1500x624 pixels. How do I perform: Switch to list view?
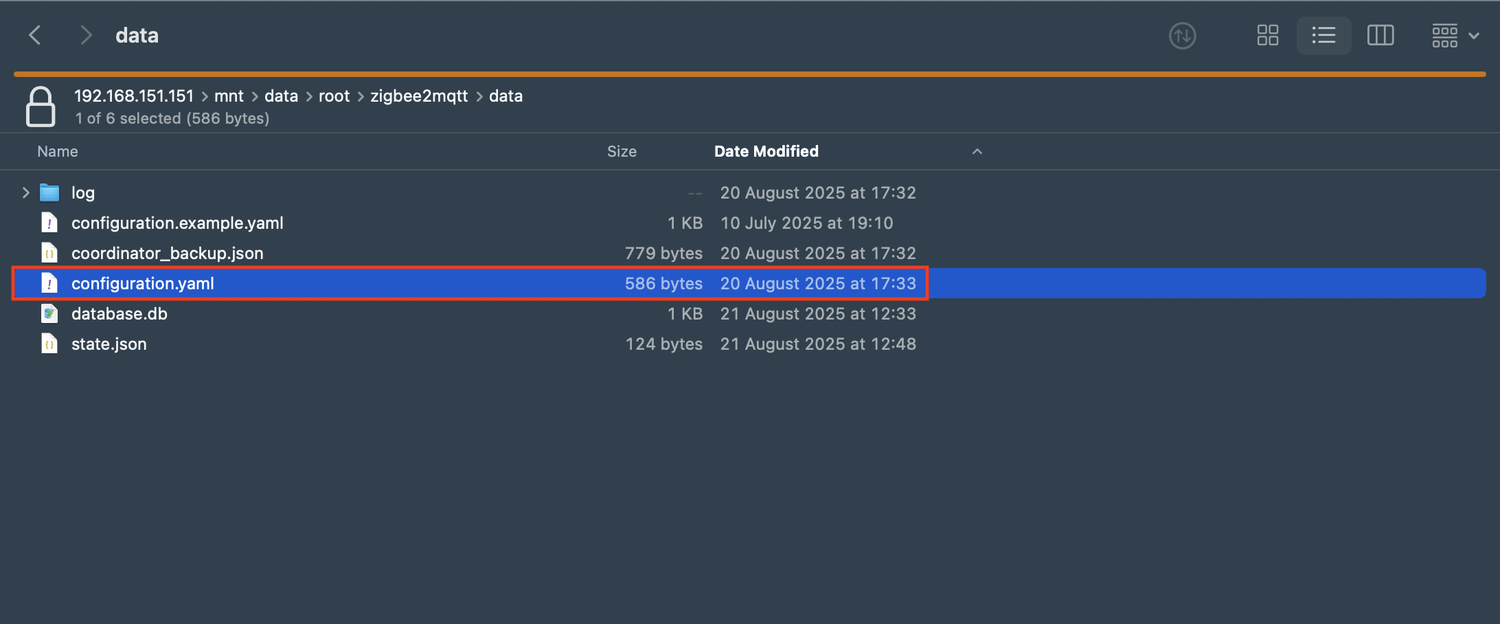tap(1323, 36)
